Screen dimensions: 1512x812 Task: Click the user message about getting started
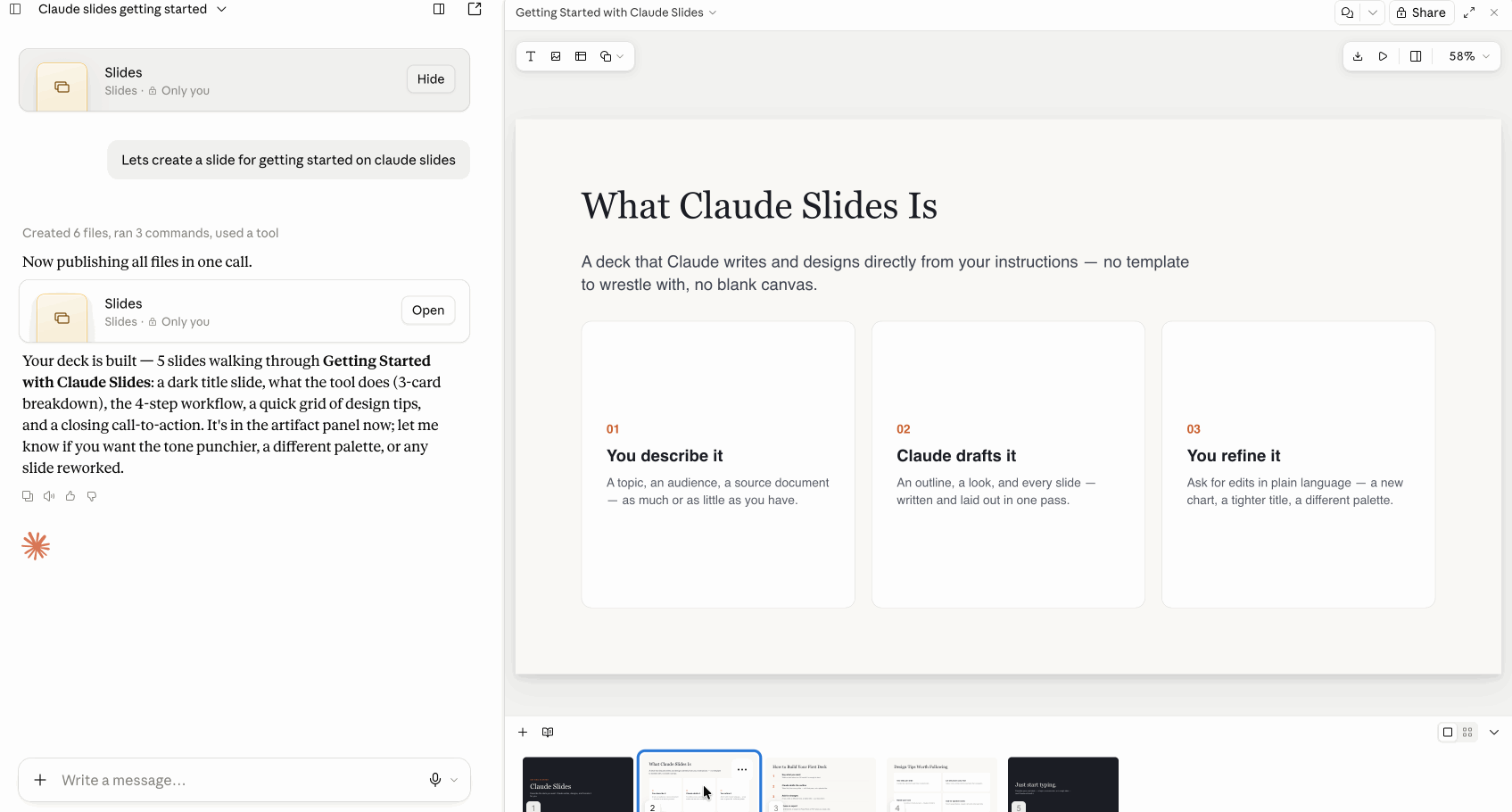coord(288,160)
